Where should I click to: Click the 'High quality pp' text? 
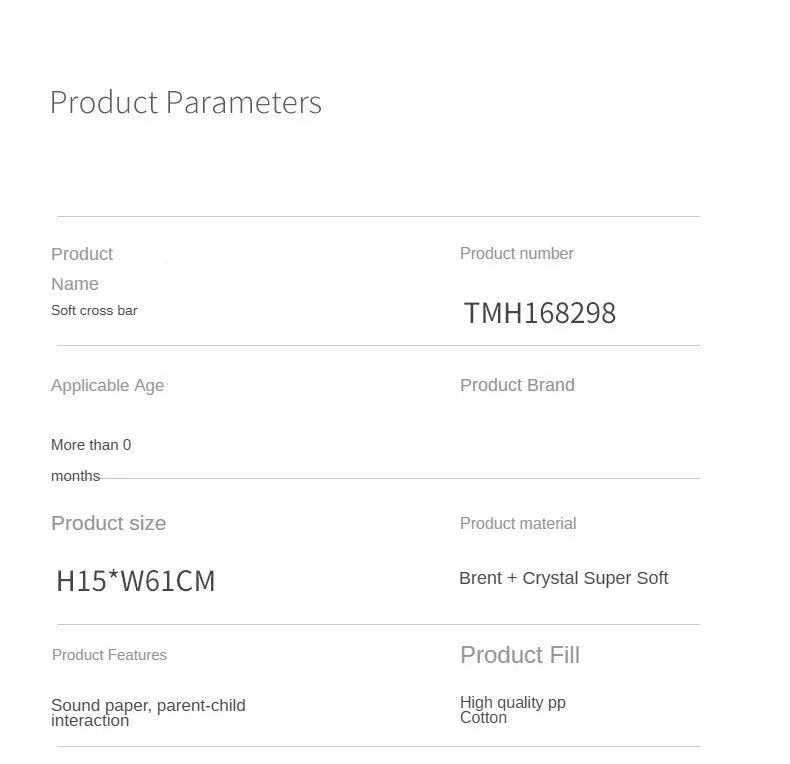pyautogui.click(x=512, y=702)
